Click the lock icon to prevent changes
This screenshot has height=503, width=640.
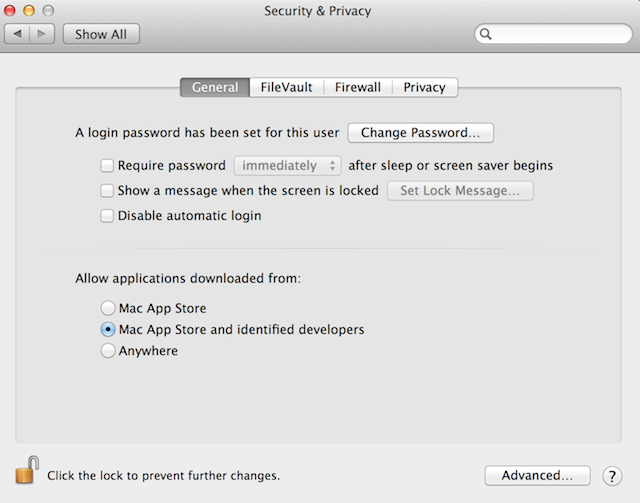28,470
